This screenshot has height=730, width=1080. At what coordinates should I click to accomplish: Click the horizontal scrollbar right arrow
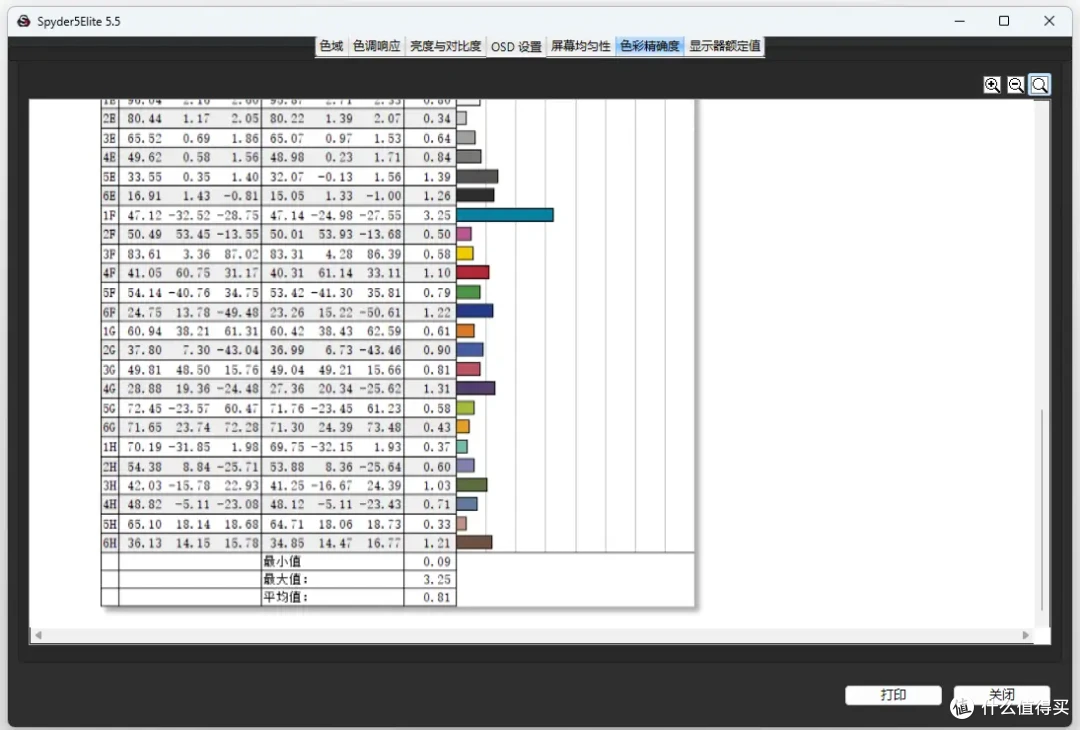point(1026,635)
